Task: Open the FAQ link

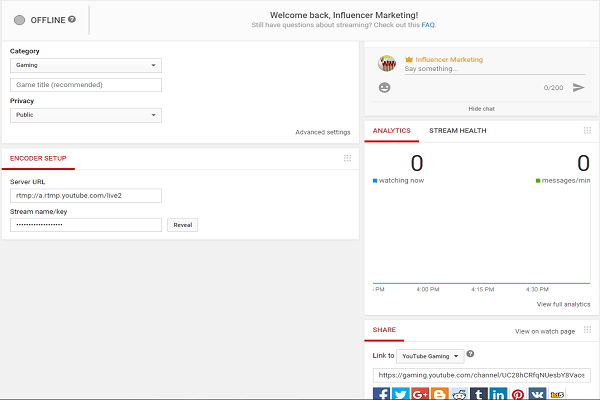Action: [428, 25]
